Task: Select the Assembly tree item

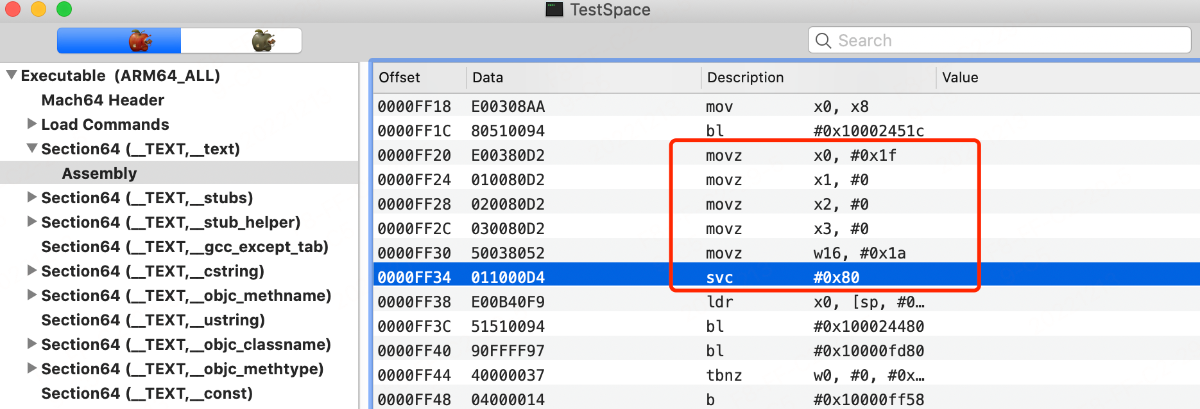Action: (x=99, y=173)
